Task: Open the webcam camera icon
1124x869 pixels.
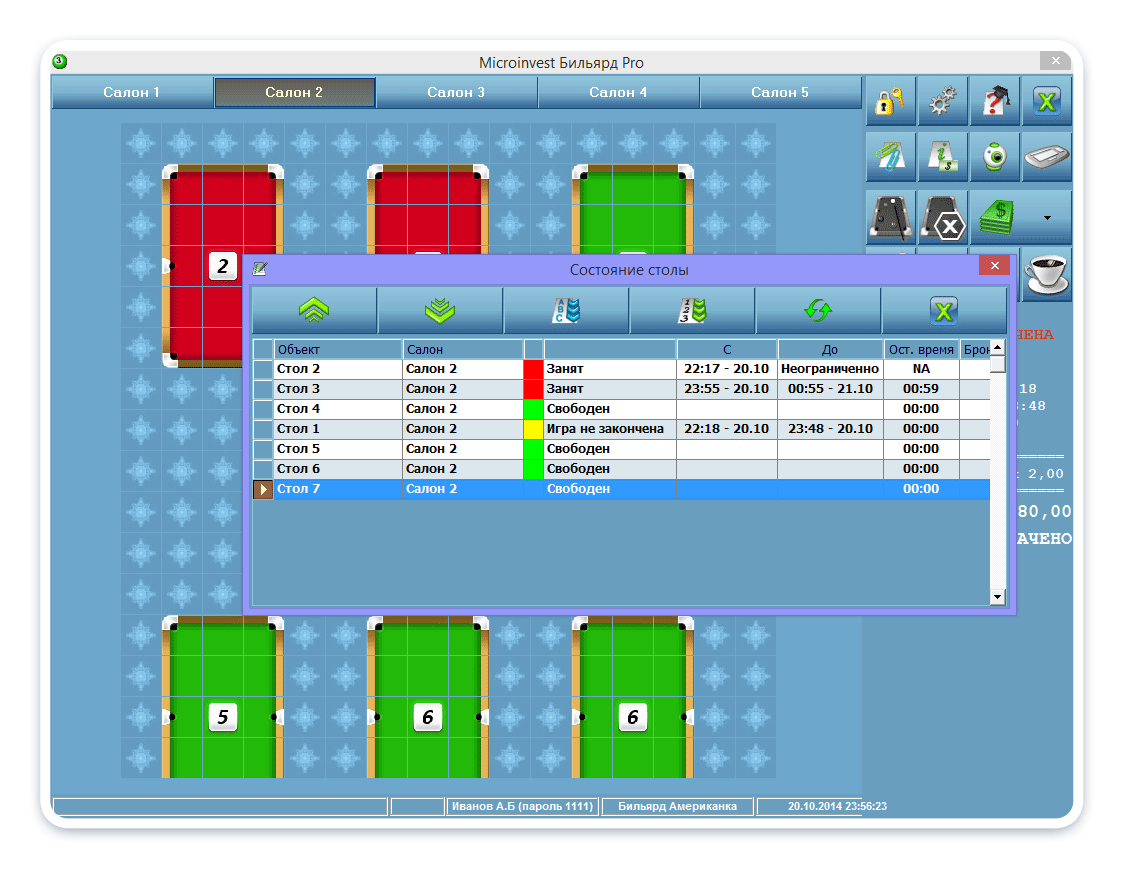Action: [995, 158]
